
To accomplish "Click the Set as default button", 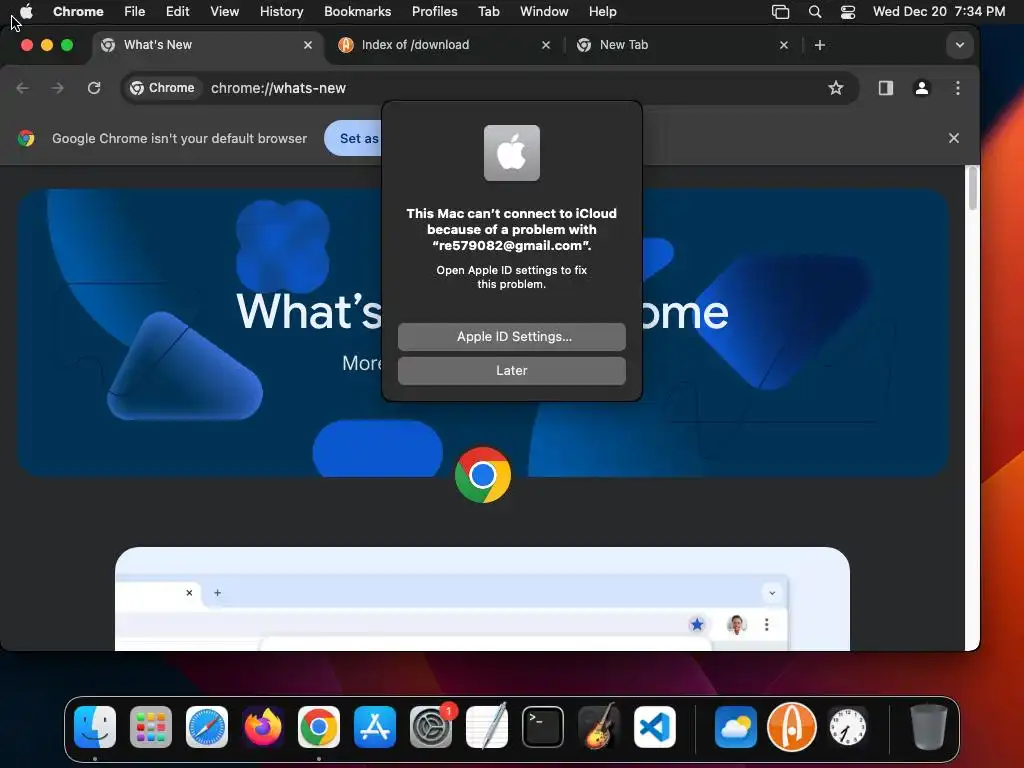I will point(353,138).
